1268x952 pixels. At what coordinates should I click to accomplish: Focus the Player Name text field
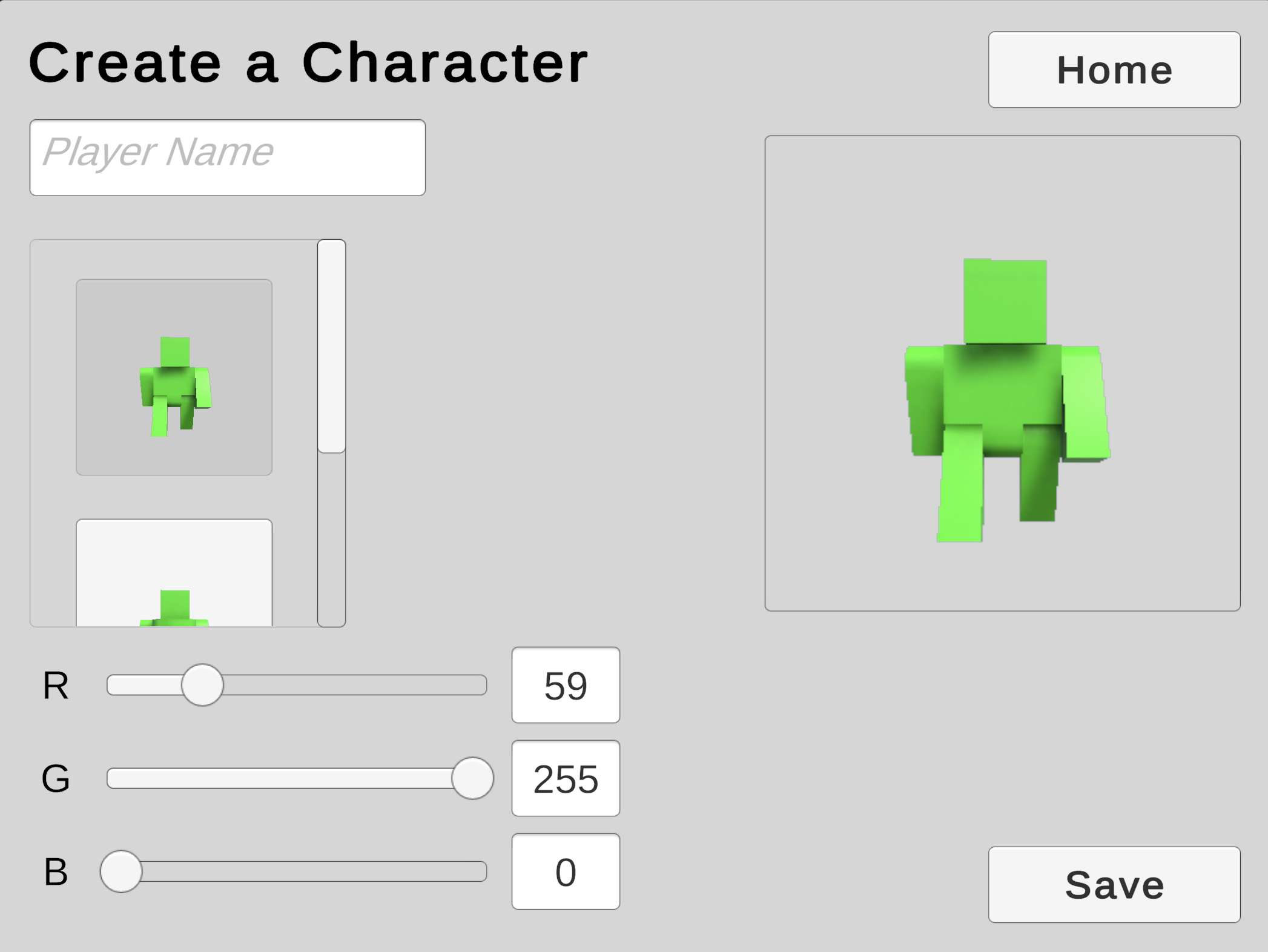(x=227, y=157)
